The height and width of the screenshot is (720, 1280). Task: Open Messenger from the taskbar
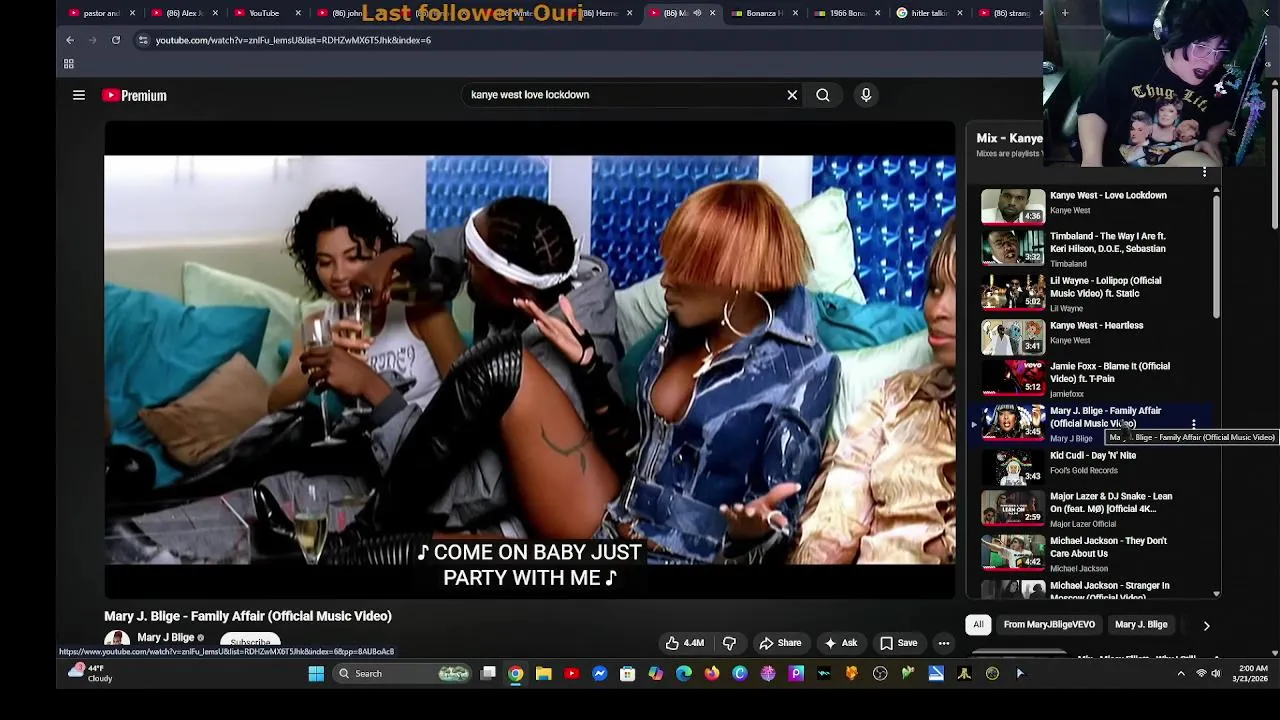[x=600, y=674]
